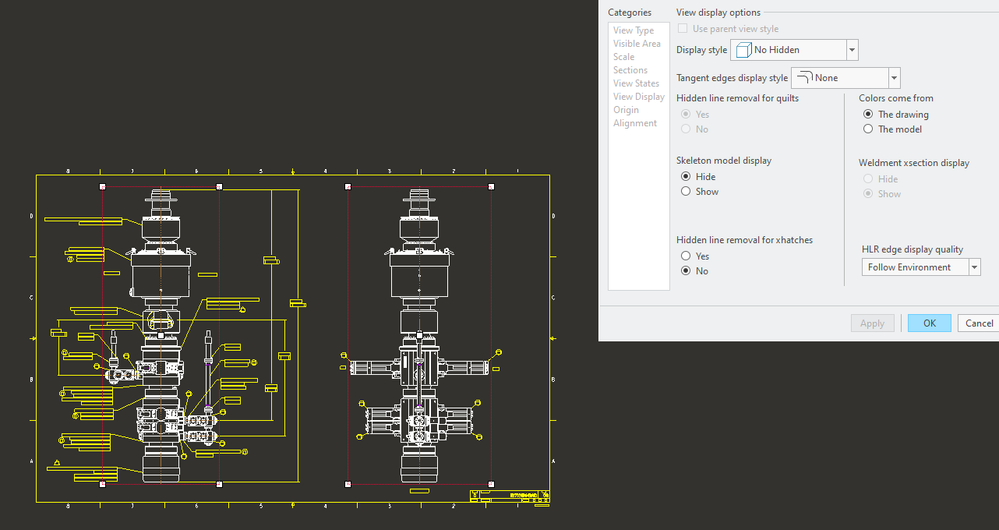
Task: Click the tangent edges None icon
Action: click(x=805, y=78)
